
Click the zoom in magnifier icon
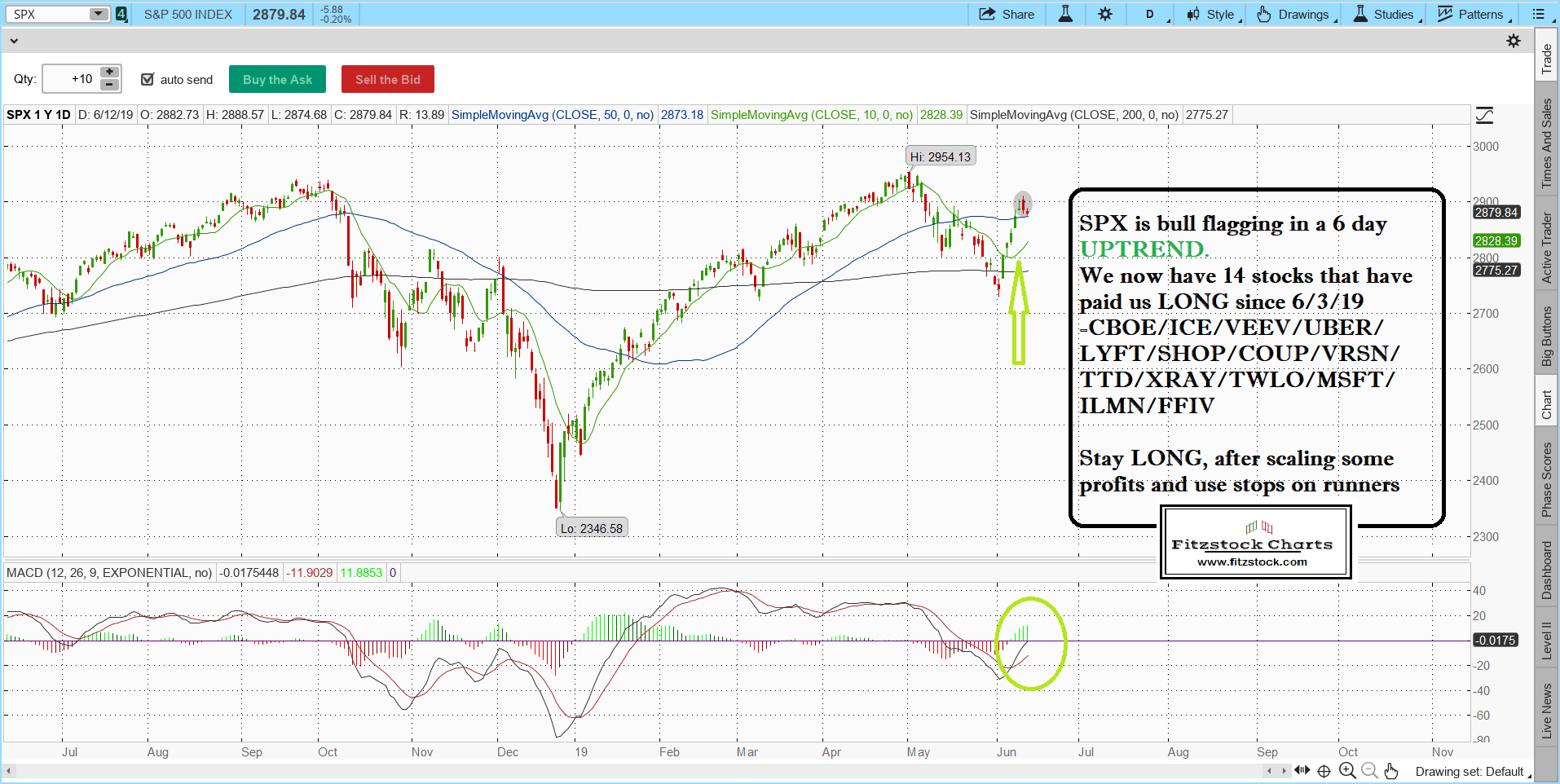point(1347,771)
